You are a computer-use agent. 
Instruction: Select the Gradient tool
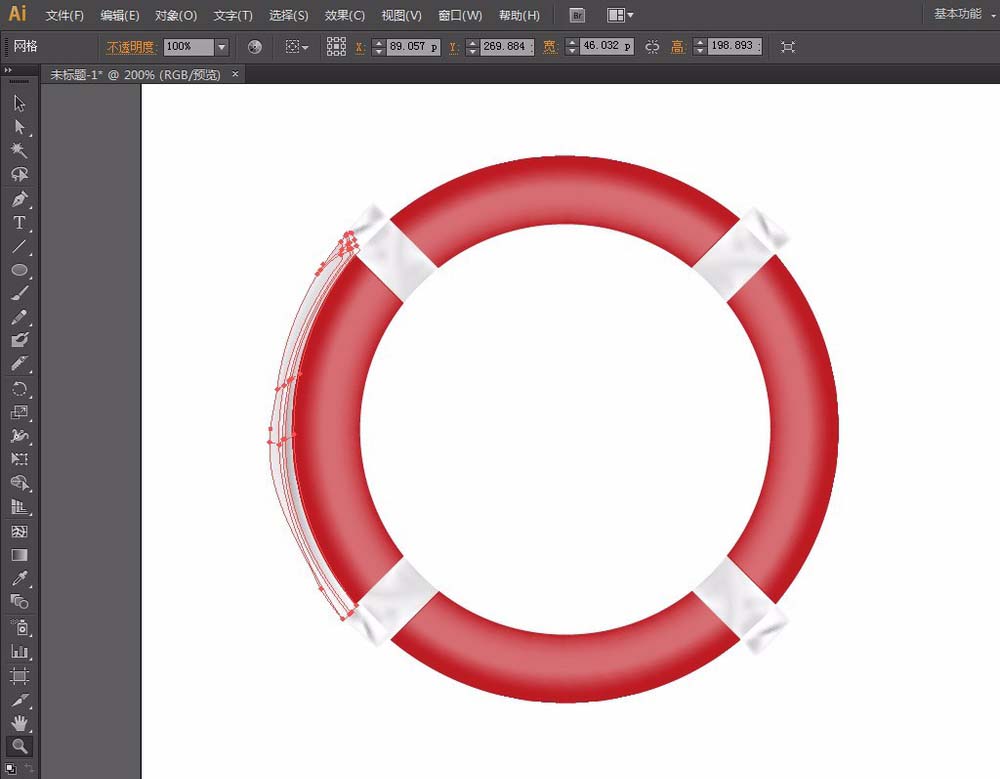pos(19,555)
